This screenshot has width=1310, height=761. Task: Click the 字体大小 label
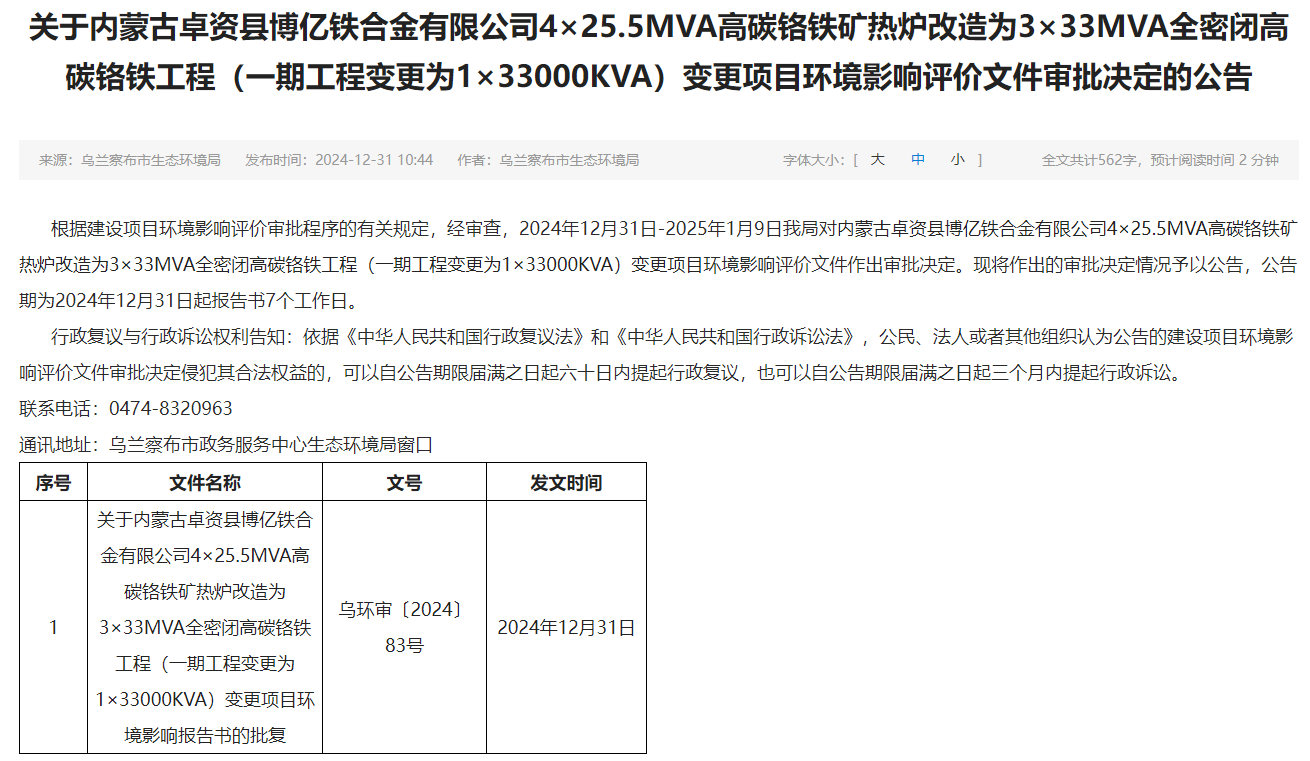(813, 160)
